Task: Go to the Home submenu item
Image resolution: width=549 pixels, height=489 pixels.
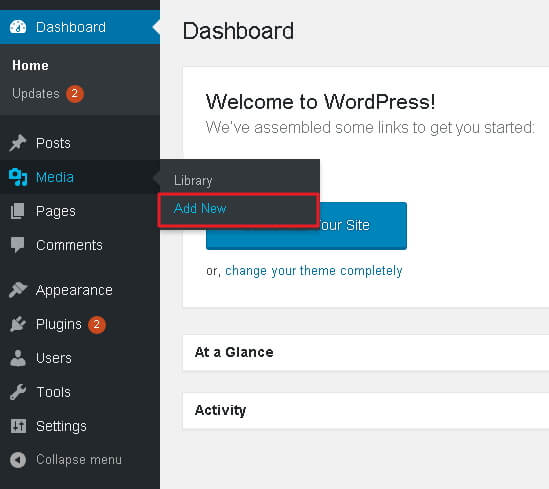Action: point(30,65)
